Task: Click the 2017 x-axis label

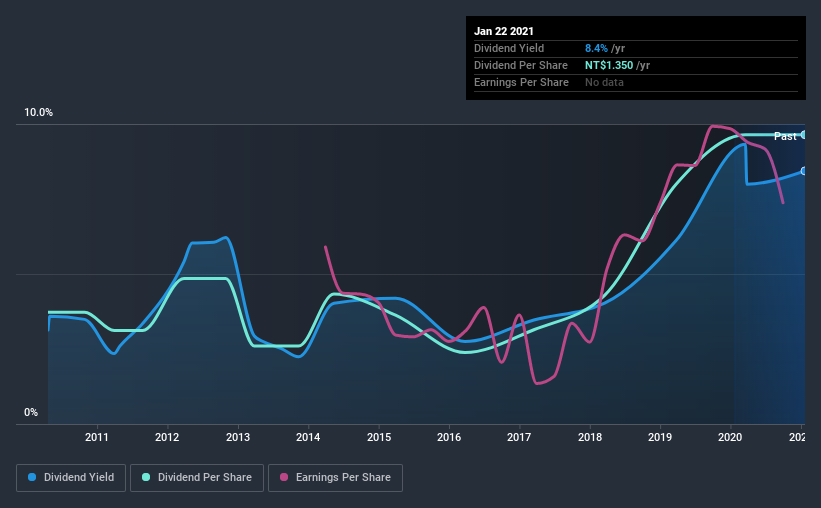Action: coord(519,437)
